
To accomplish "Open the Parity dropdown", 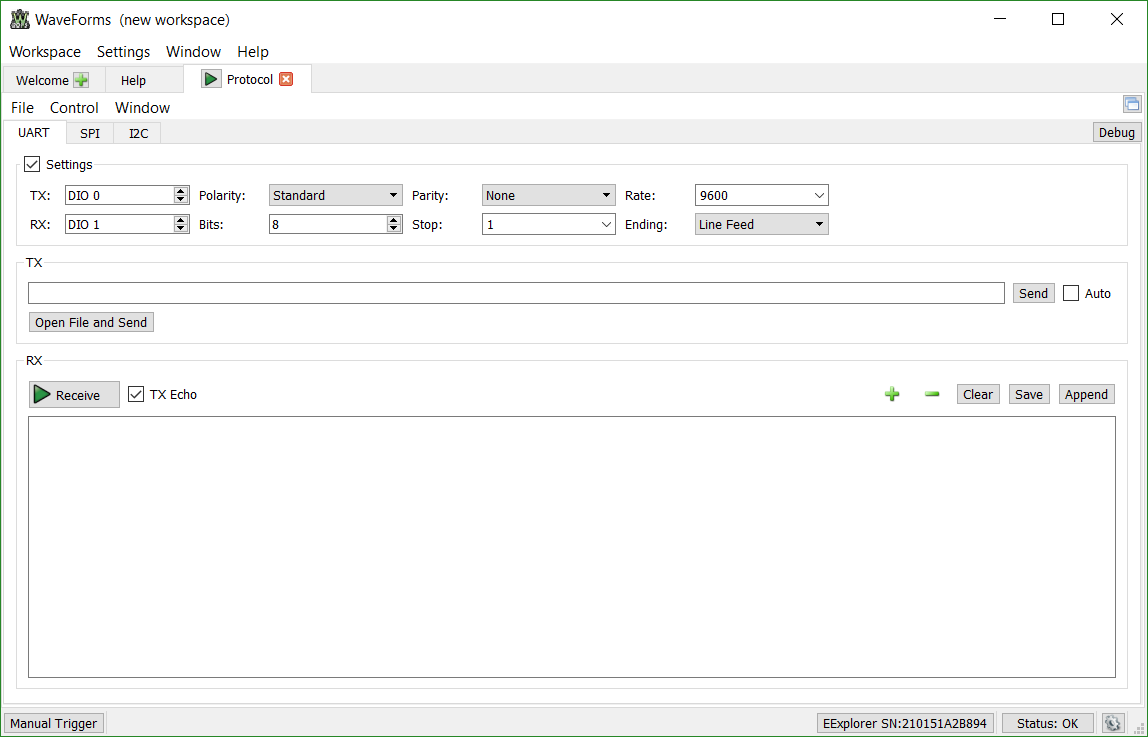I will pos(548,195).
